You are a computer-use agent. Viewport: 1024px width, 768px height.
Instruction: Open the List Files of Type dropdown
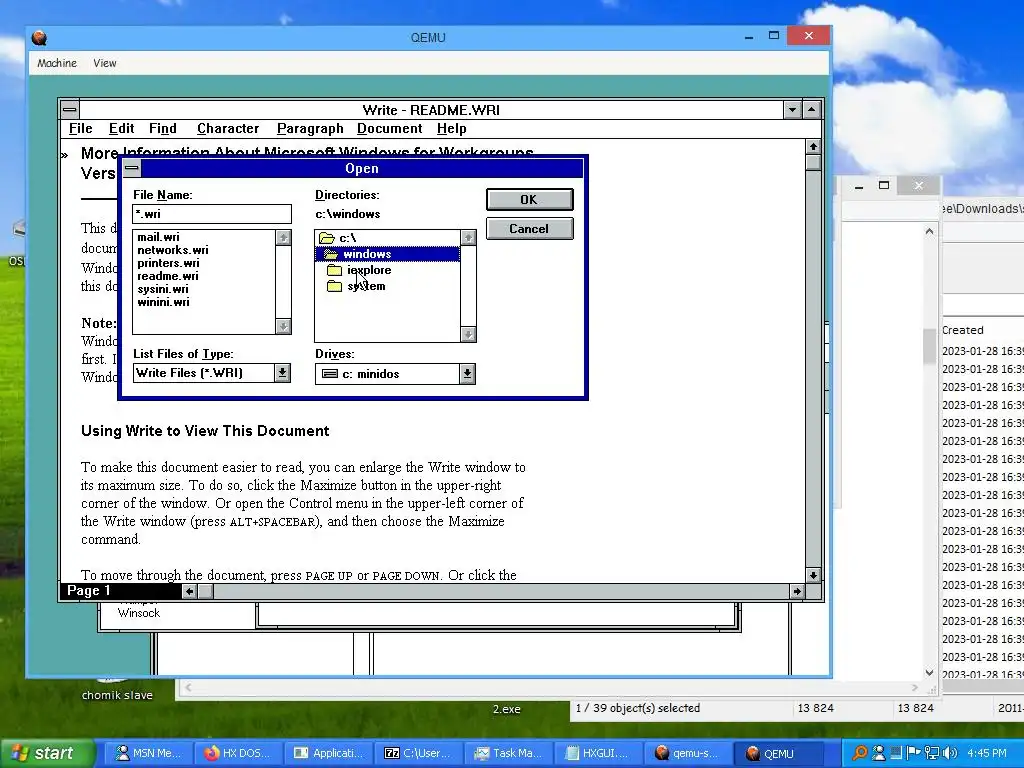tap(282, 373)
